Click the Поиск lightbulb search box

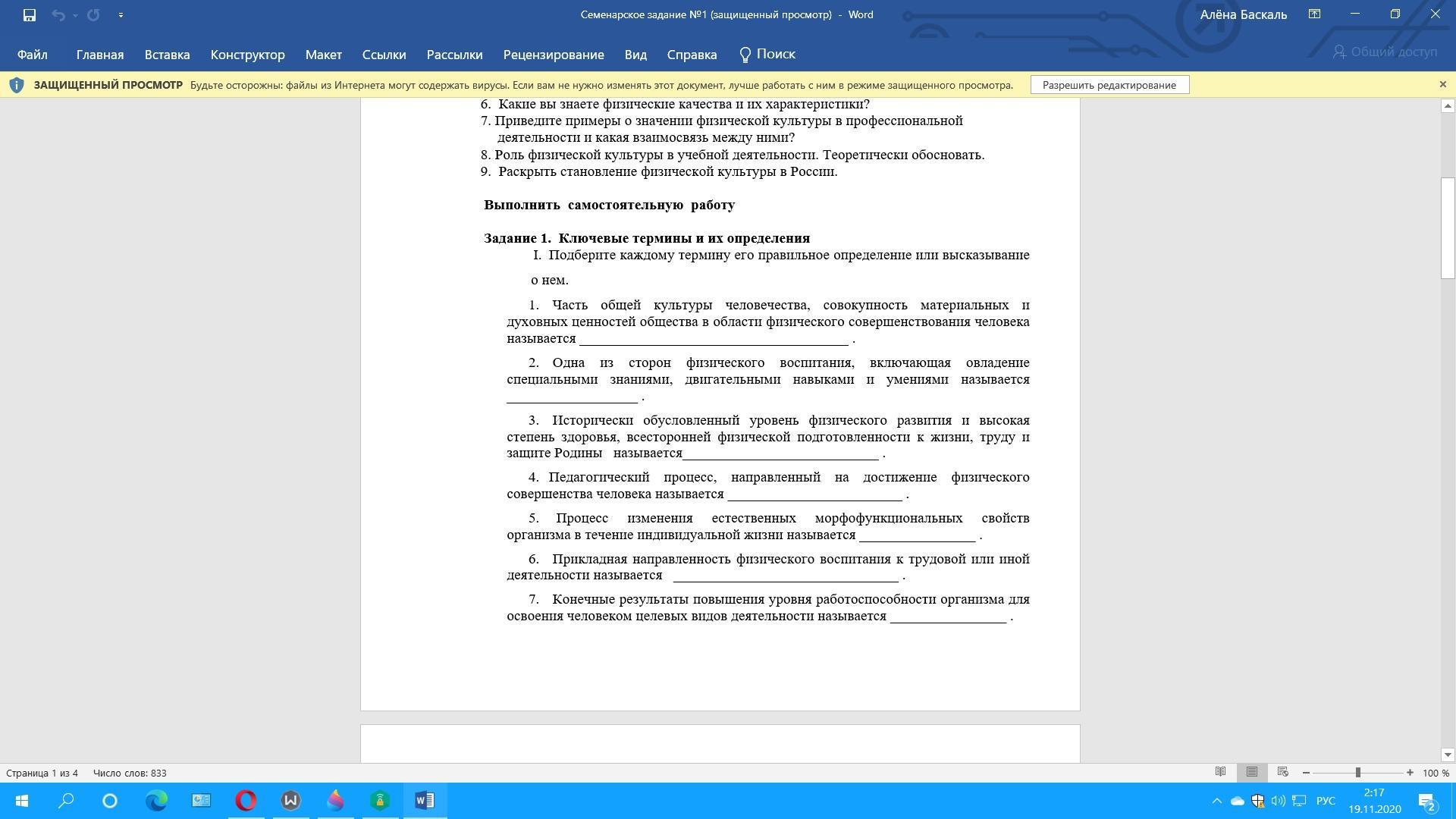pos(767,54)
